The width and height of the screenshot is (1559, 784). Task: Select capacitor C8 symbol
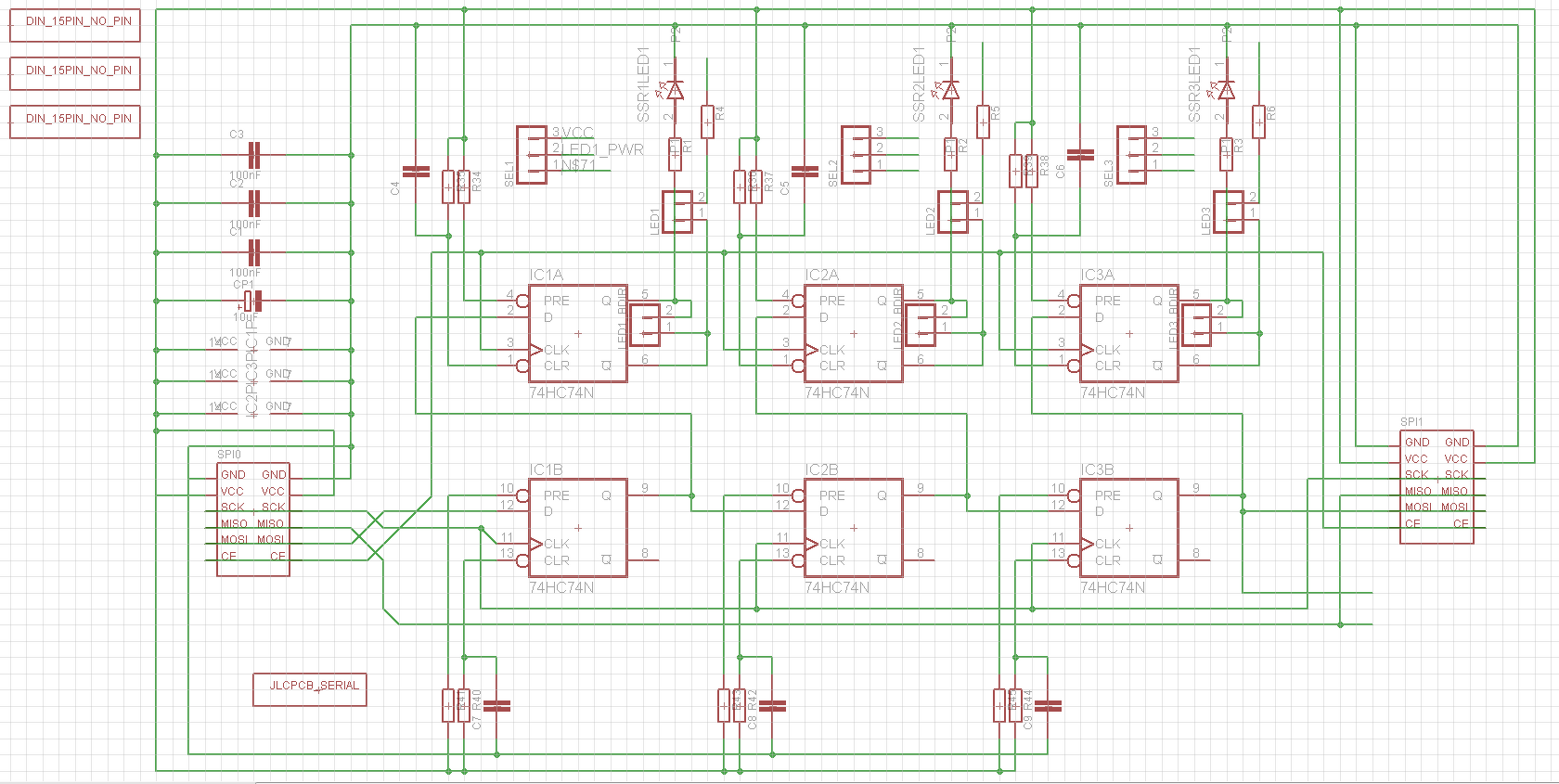click(772, 706)
